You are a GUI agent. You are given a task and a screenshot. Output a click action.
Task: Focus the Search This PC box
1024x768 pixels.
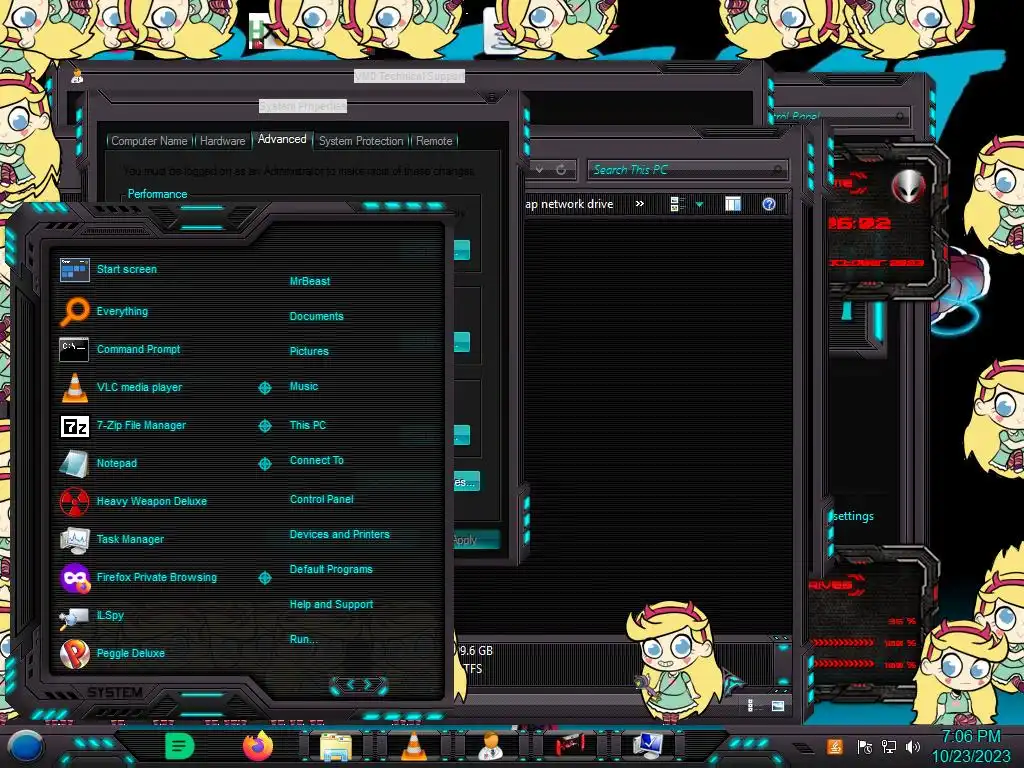point(687,170)
